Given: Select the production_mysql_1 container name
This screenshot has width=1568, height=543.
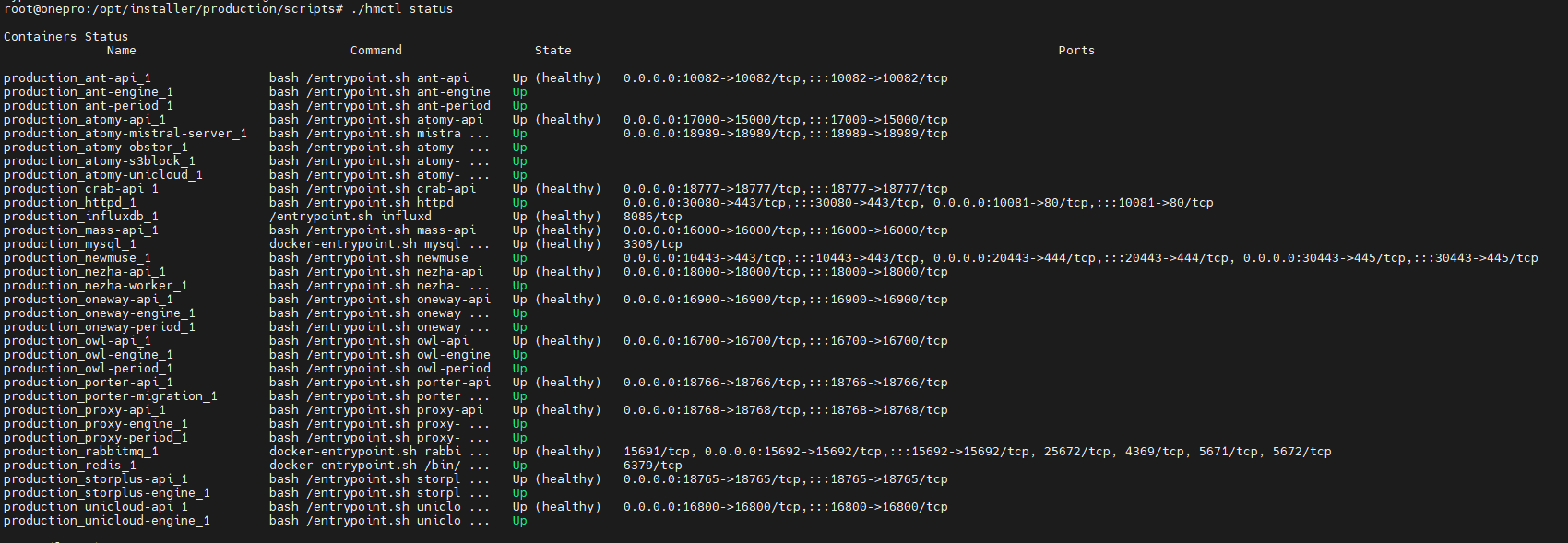Looking at the screenshot, I should click(70, 244).
